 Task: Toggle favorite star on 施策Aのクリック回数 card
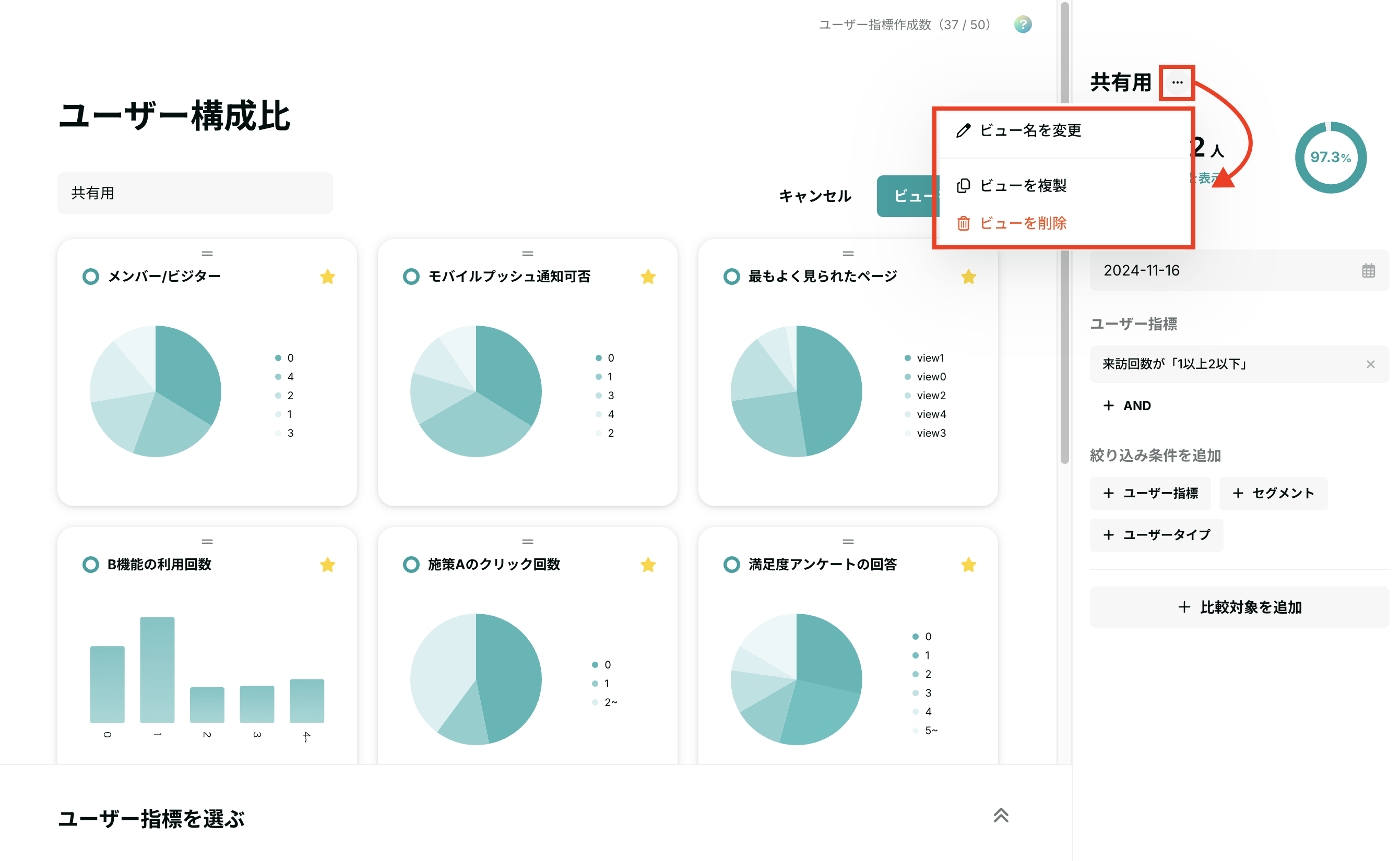pos(648,565)
